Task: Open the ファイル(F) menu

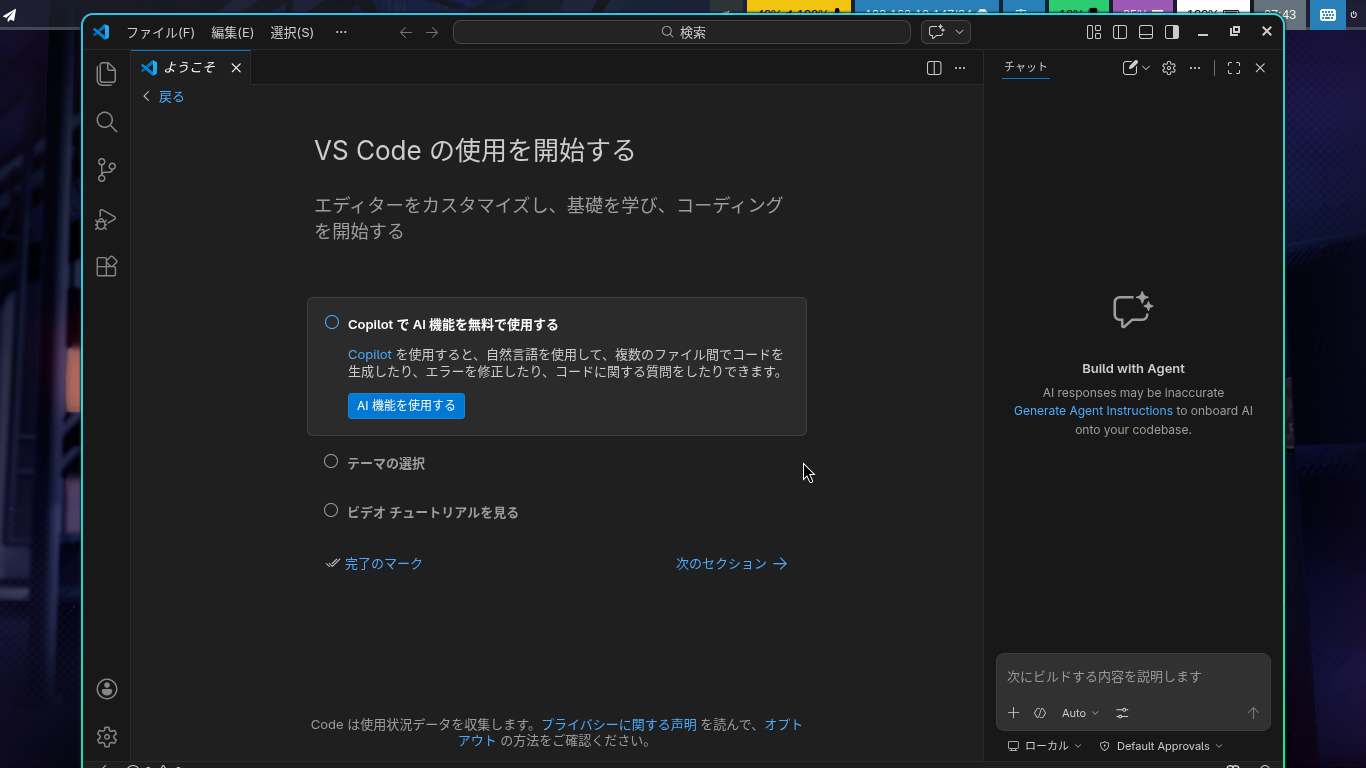Action: pos(160,32)
